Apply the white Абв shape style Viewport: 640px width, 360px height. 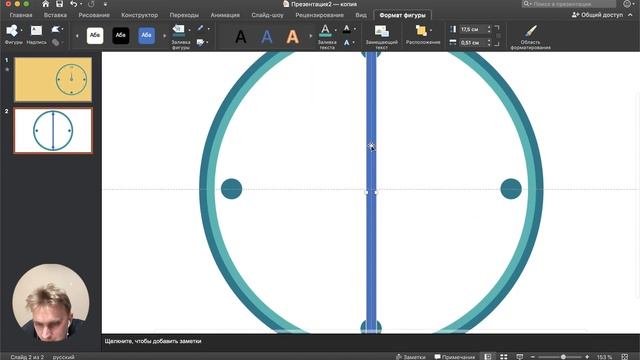95,36
